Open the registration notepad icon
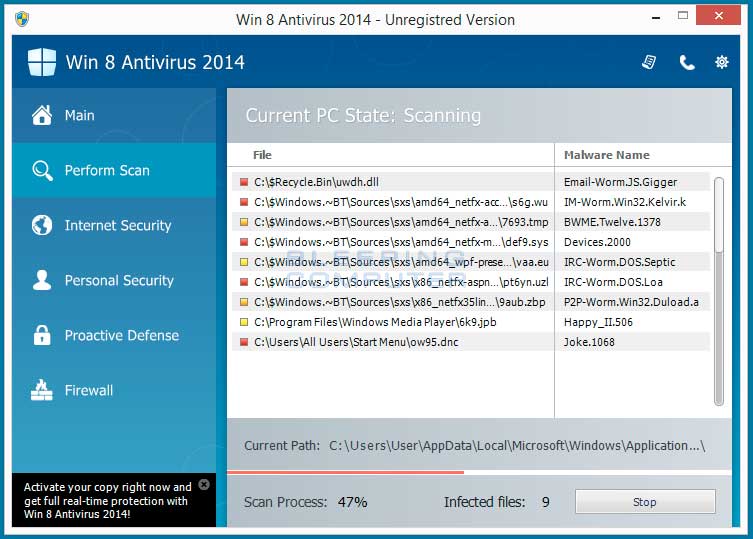Image resolution: width=753 pixels, height=539 pixels. click(649, 62)
